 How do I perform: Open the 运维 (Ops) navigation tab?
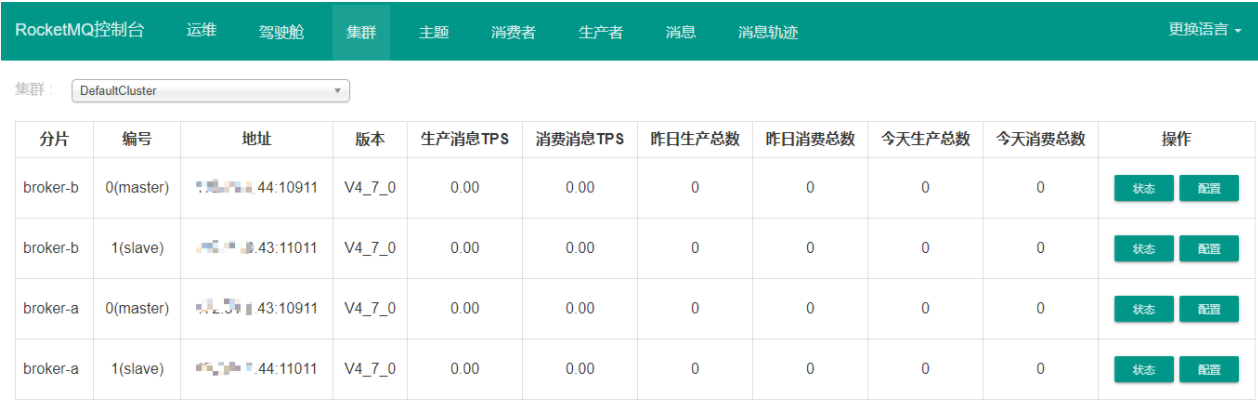(x=201, y=30)
